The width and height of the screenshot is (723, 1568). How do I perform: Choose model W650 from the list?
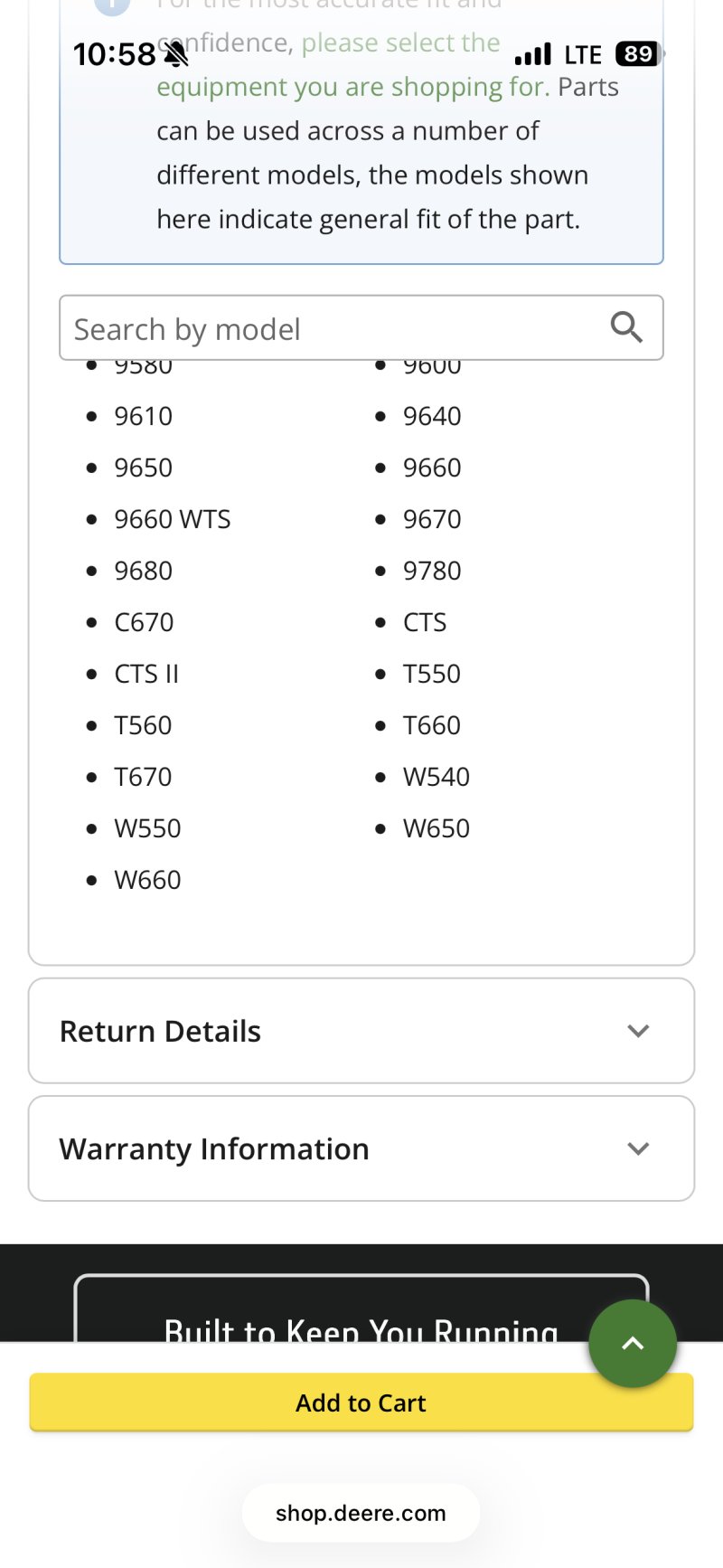(437, 828)
